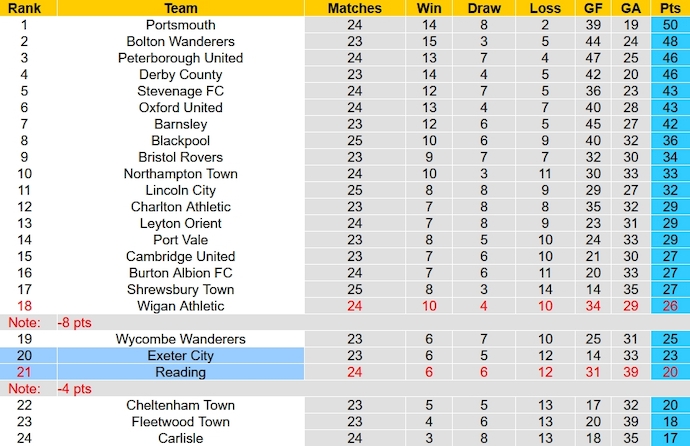Click Portsmouth's 50 points cell

(670, 25)
